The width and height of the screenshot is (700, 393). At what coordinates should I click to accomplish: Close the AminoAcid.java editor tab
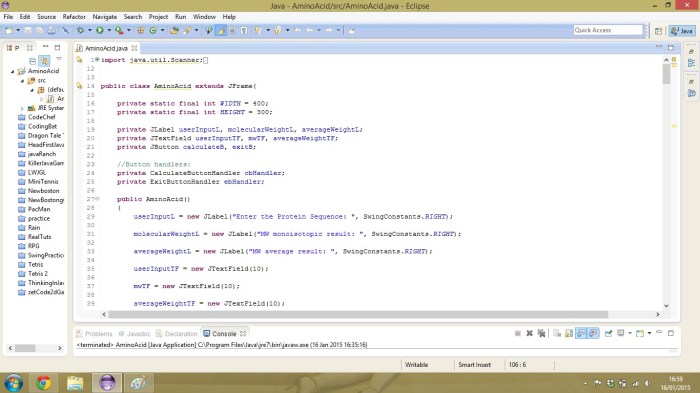coord(134,48)
